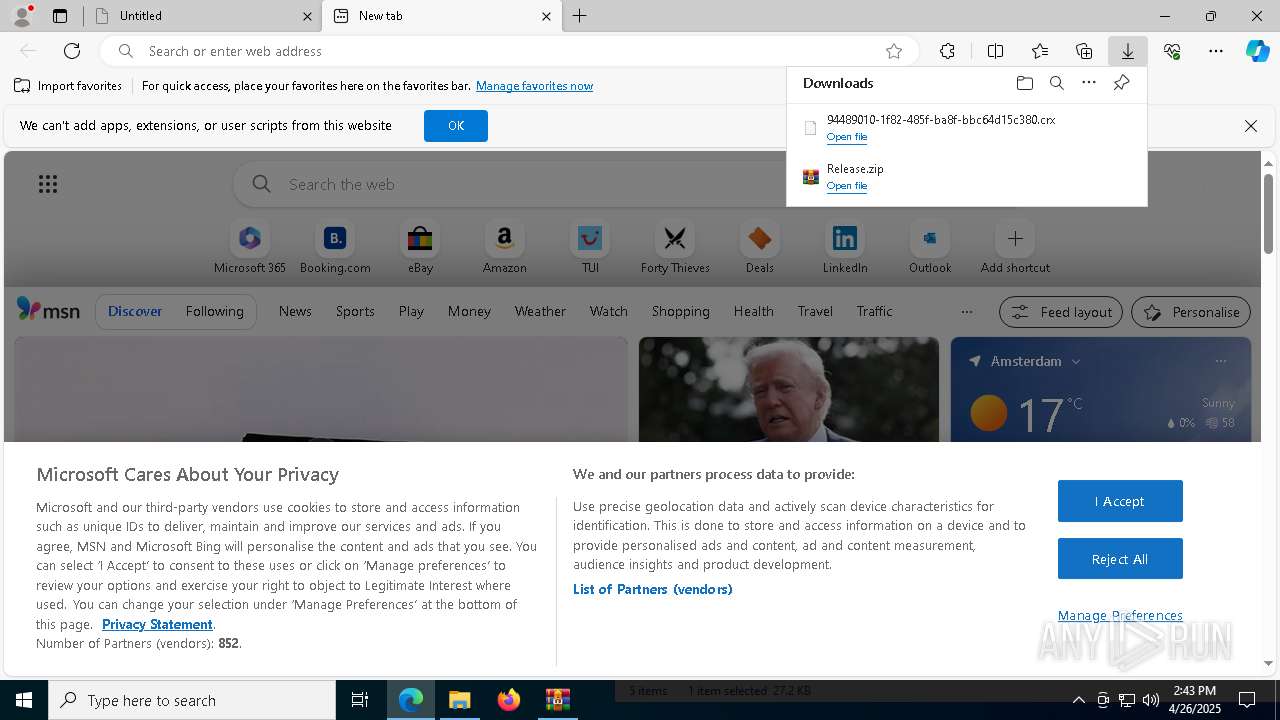Open the Sports menu item

point(355,312)
